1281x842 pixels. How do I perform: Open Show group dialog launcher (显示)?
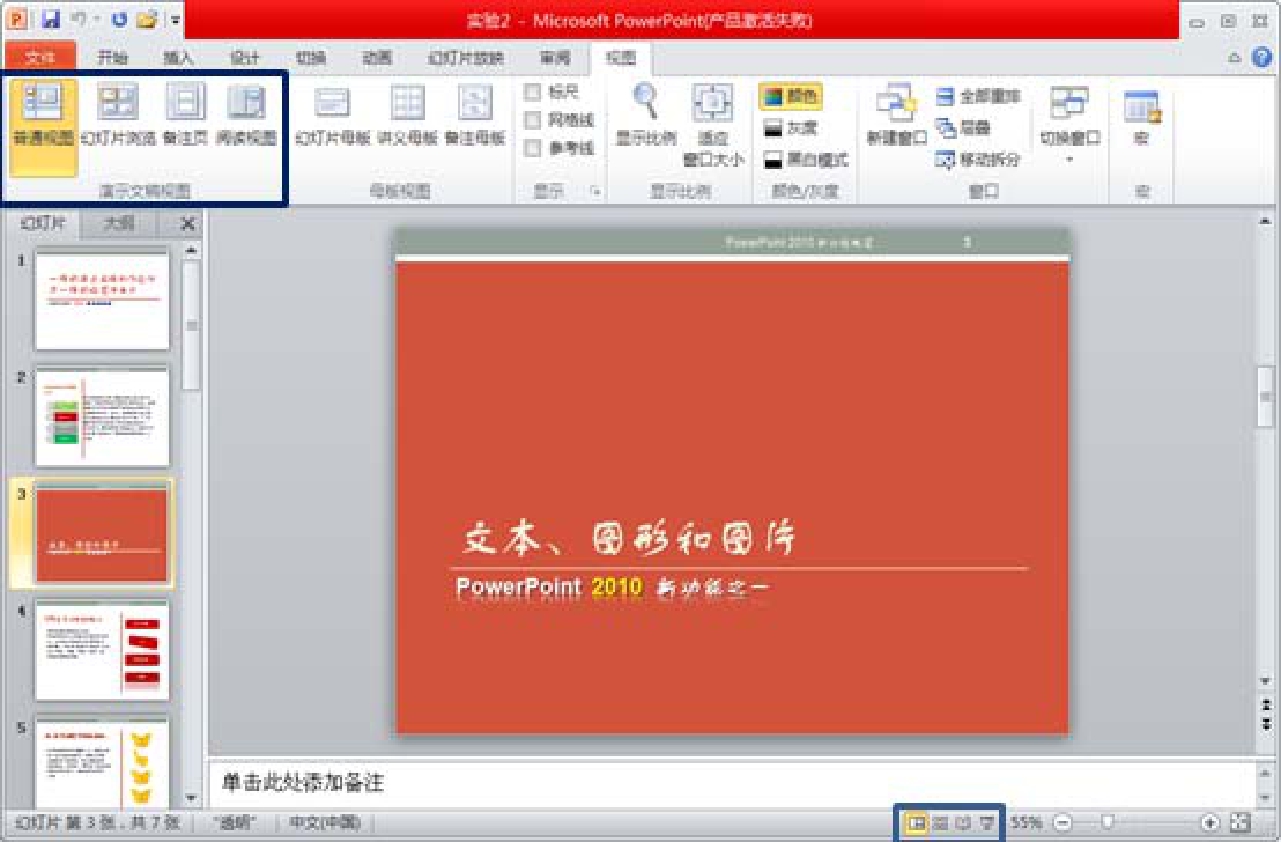point(596,192)
